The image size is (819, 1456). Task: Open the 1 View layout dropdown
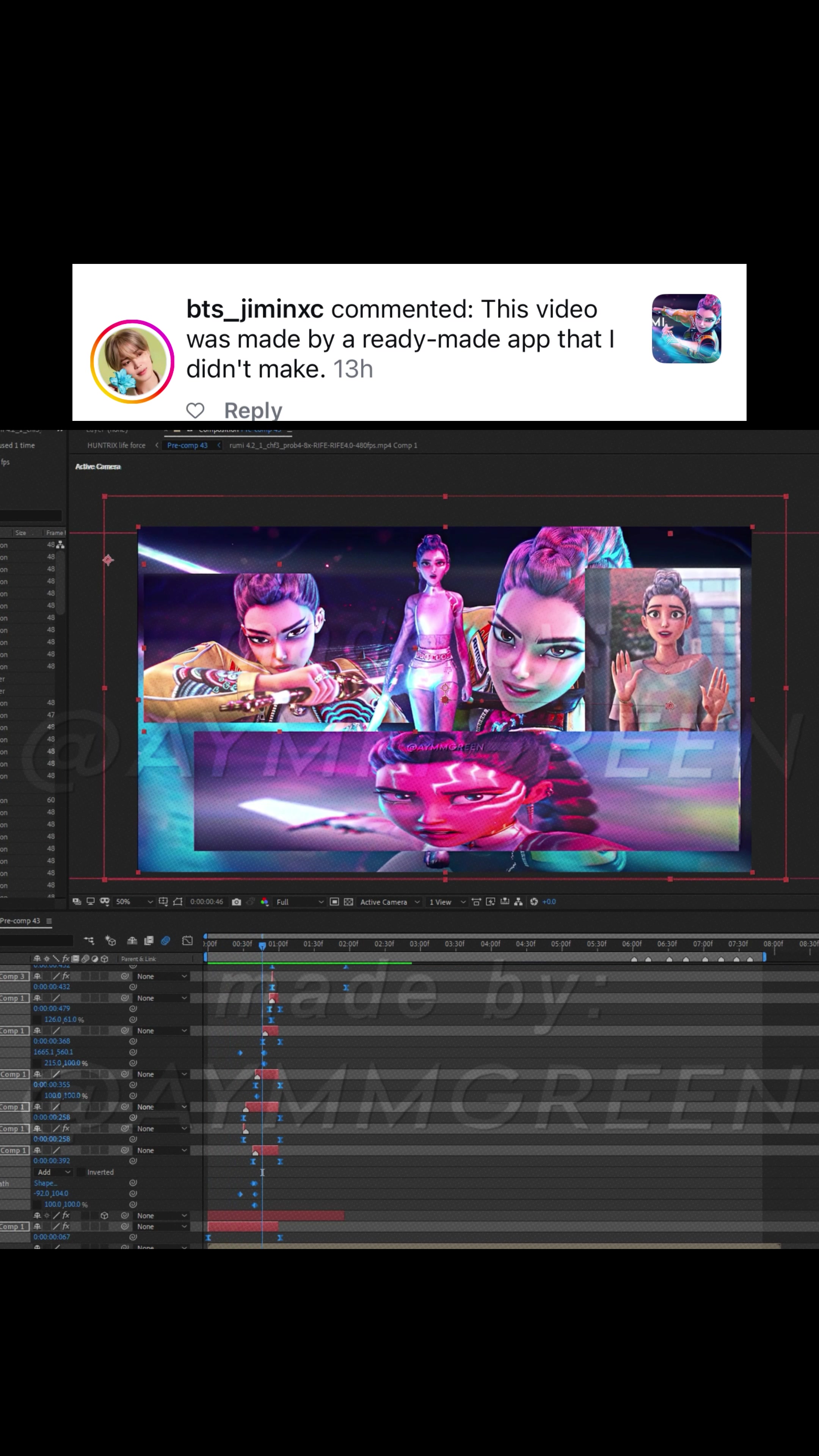pyautogui.click(x=447, y=902)
